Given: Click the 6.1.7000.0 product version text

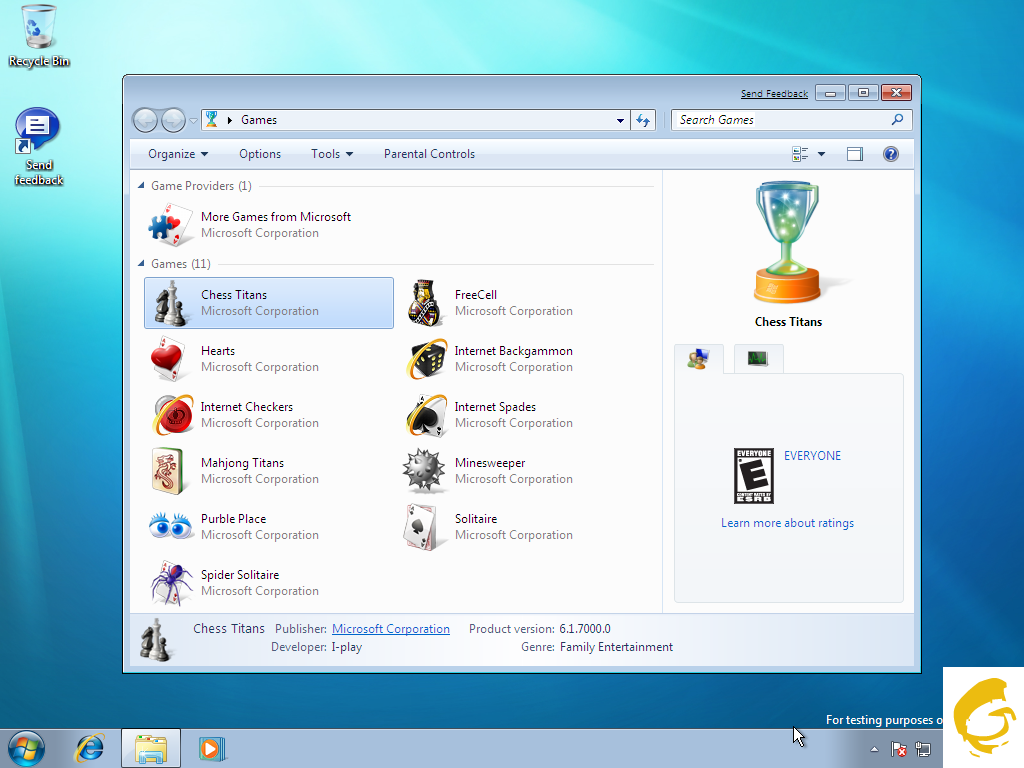Looking at the screenshot, I should pos(584,629).
